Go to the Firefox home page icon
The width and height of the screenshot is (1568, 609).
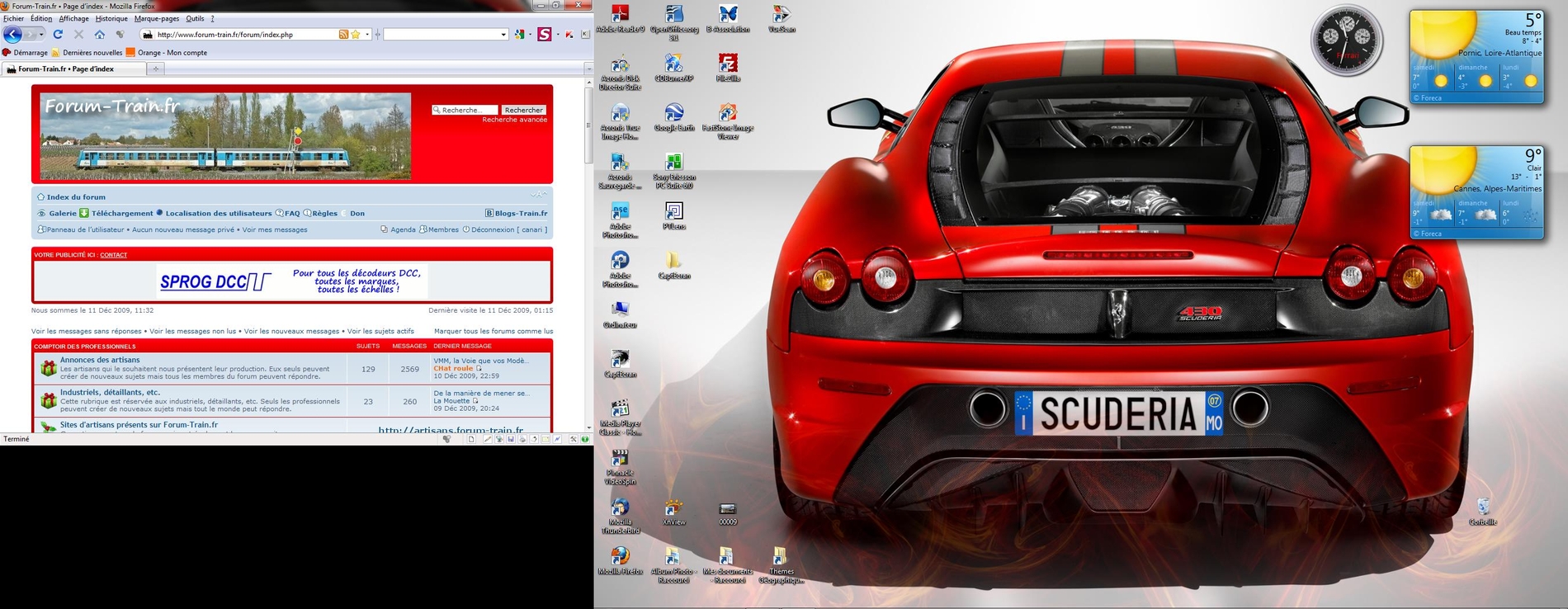pyautogui.click(x=100, y=35)
